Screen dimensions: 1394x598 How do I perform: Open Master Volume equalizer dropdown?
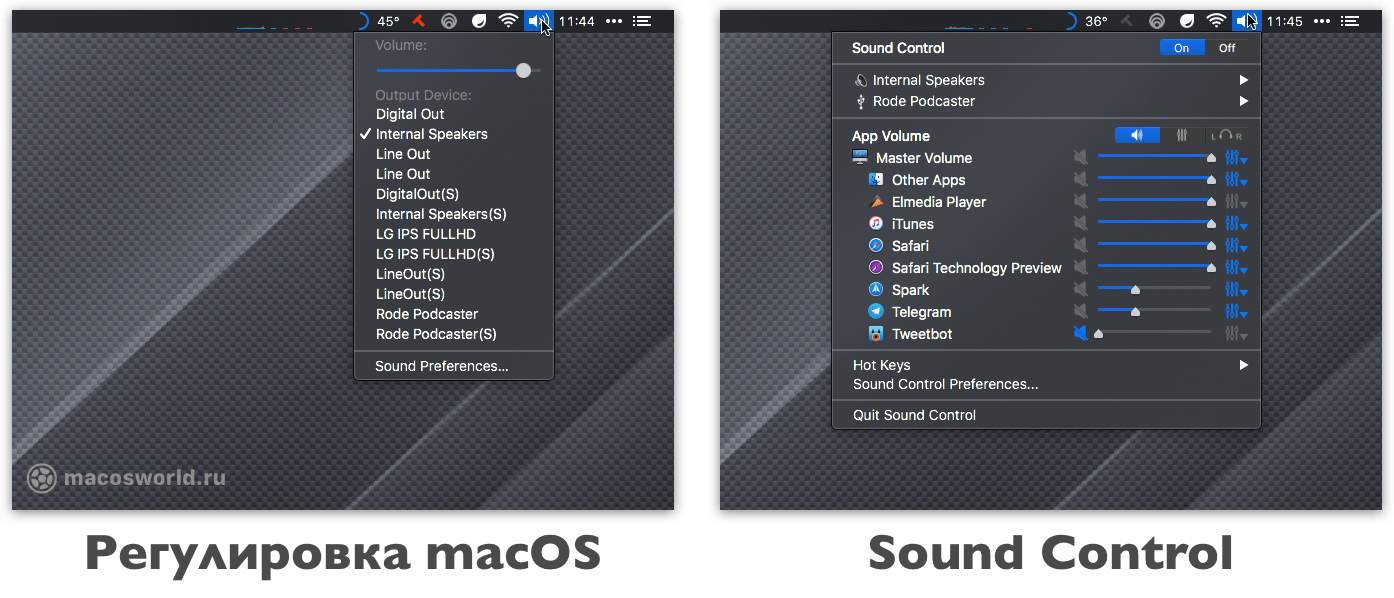[1237, 158]
